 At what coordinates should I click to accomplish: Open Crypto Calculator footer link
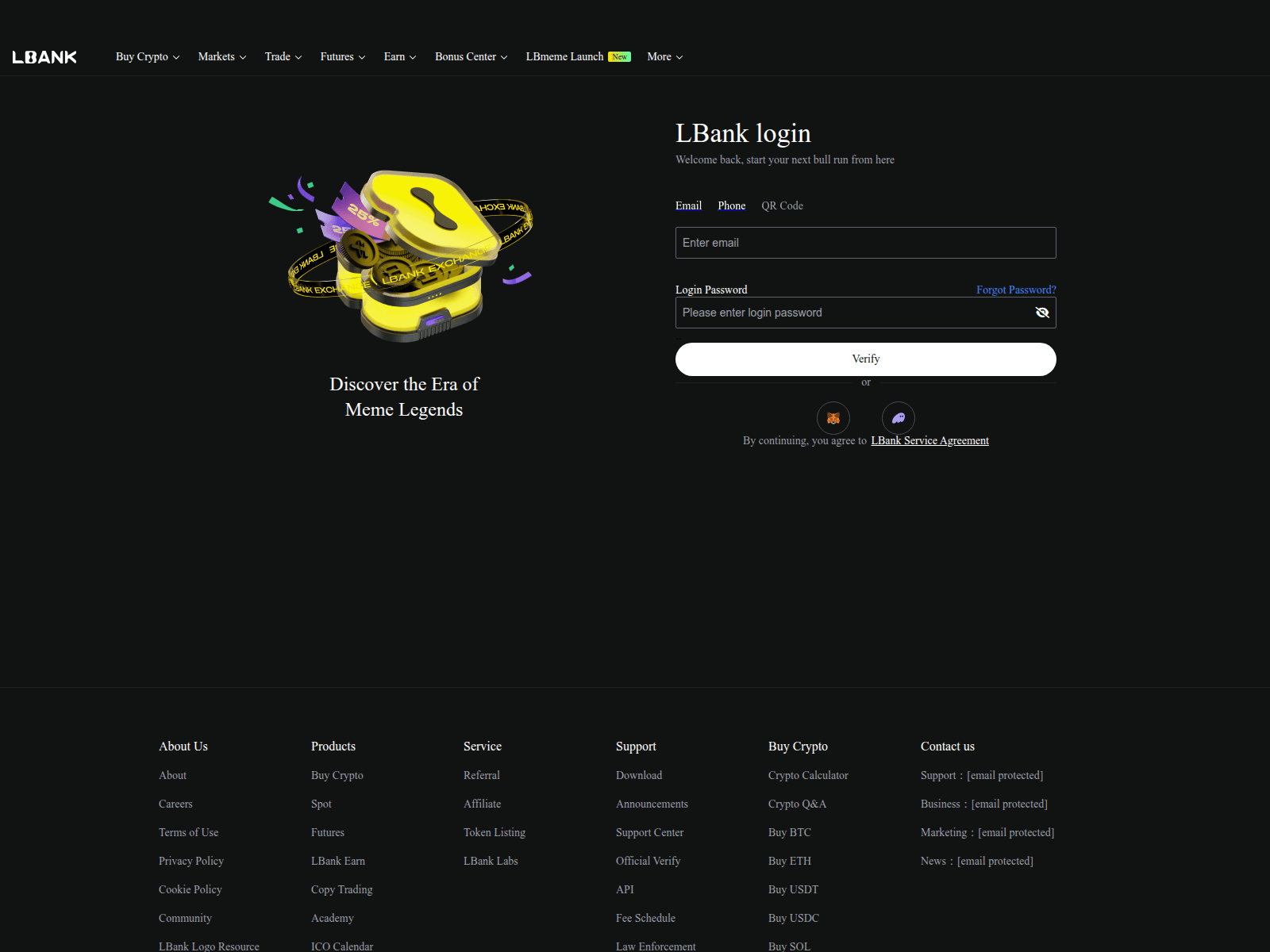point(808,775)
